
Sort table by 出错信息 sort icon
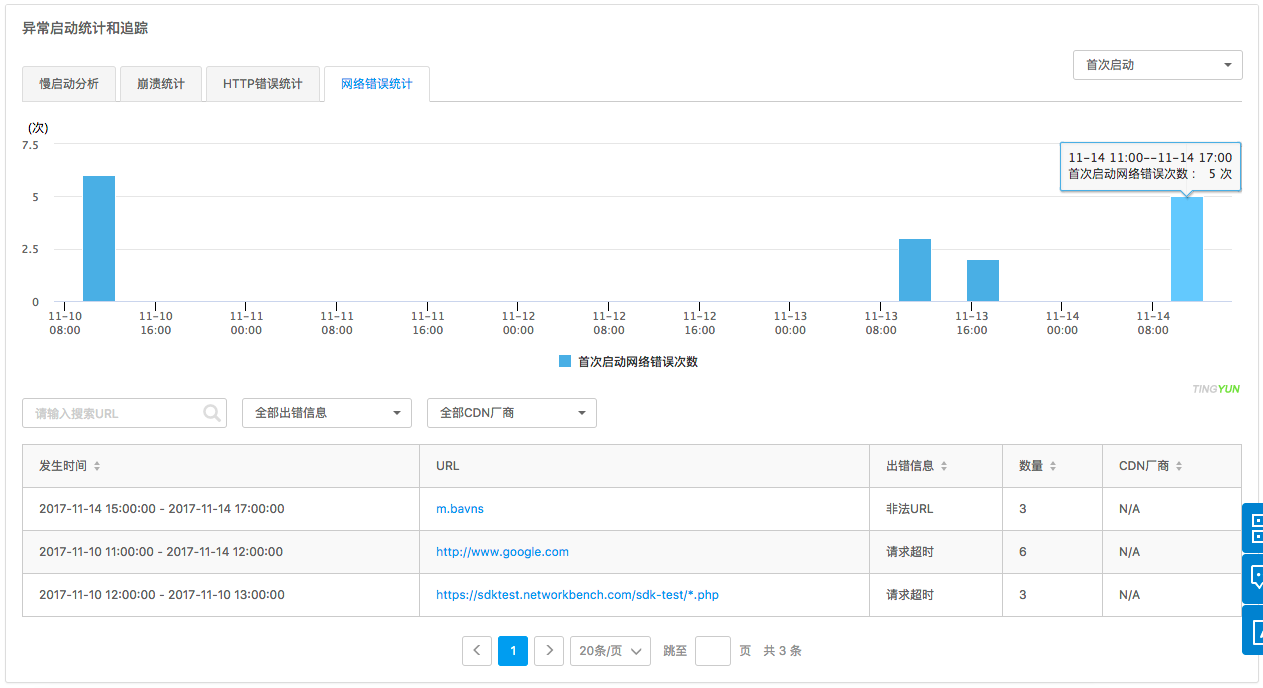tap(944, 467)
